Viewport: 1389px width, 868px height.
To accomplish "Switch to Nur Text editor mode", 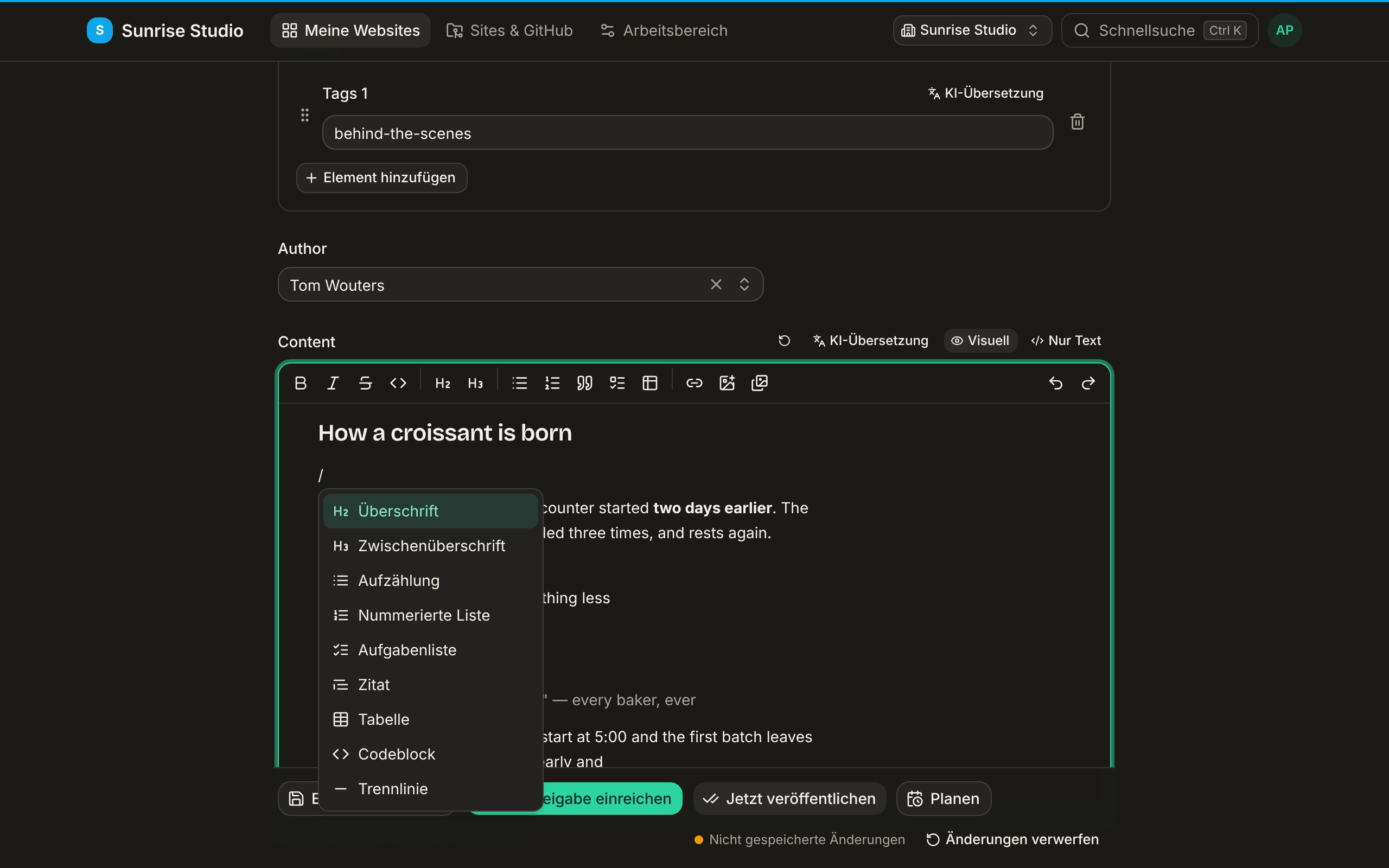I will tap(1066, 341).
